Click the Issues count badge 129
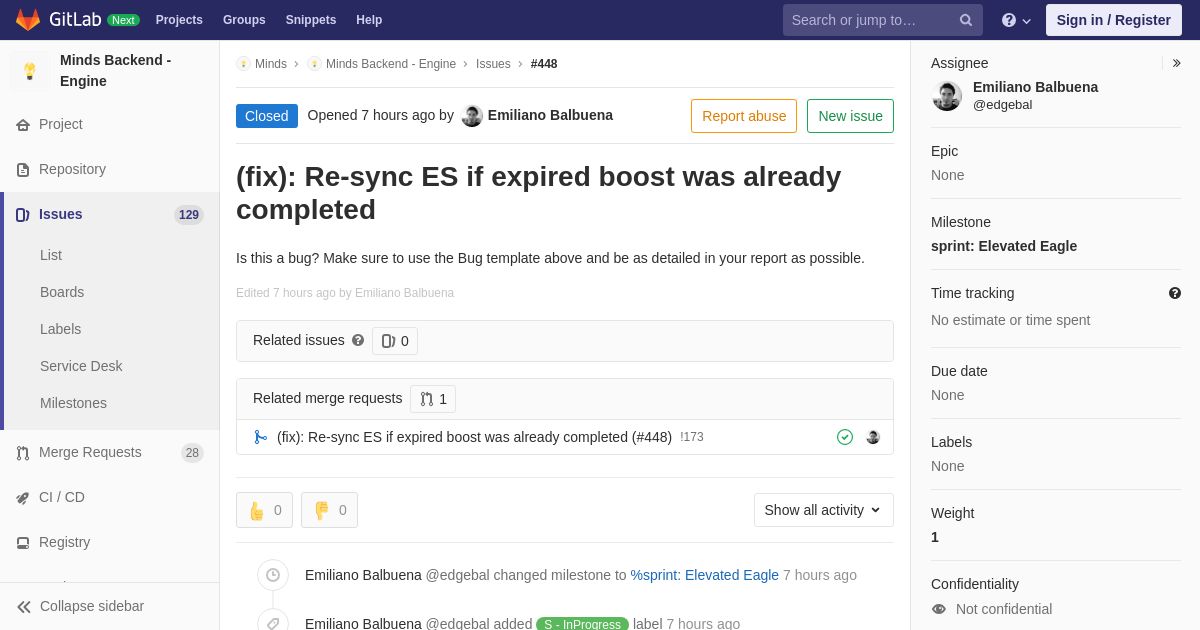 (189, 215)
